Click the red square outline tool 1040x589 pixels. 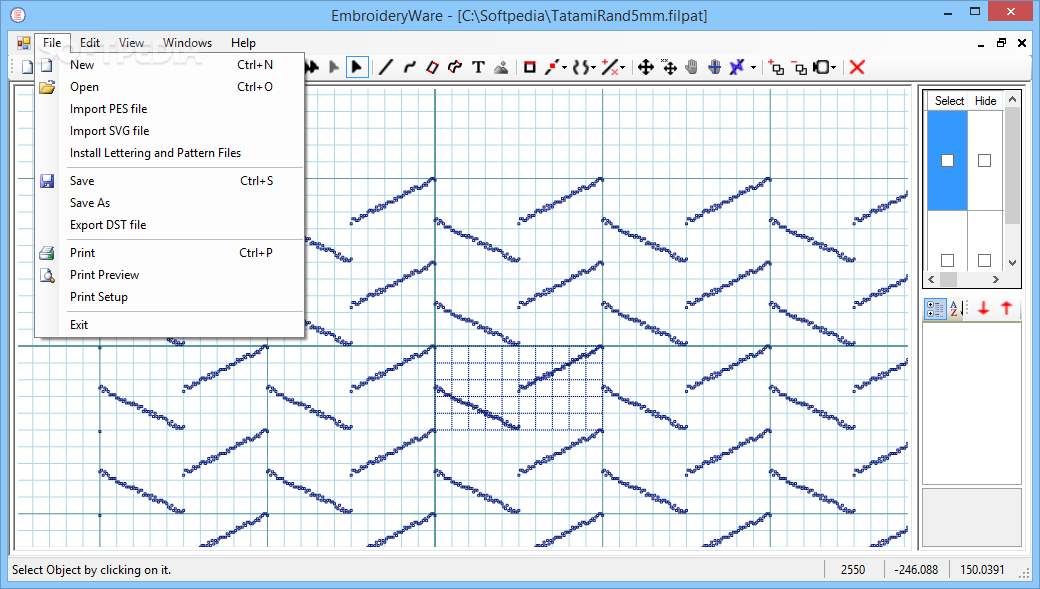coord(529,67)
